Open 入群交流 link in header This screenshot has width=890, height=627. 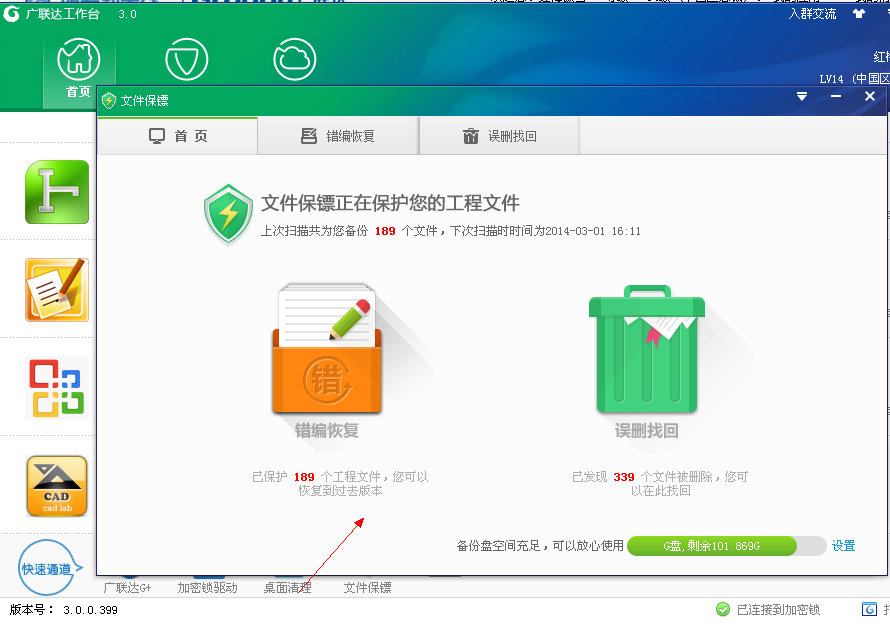tap(812, 14)
